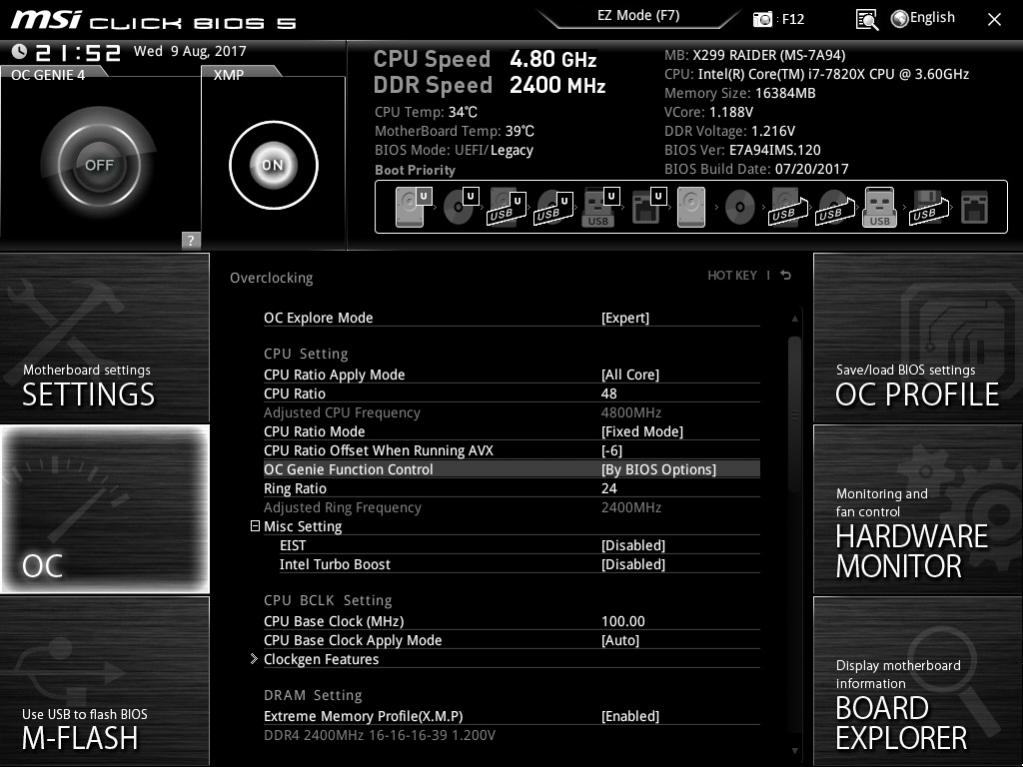Open AVX ratio offset -6 value
Viewport: 1023px width, 767px height.
coord(611,450)
